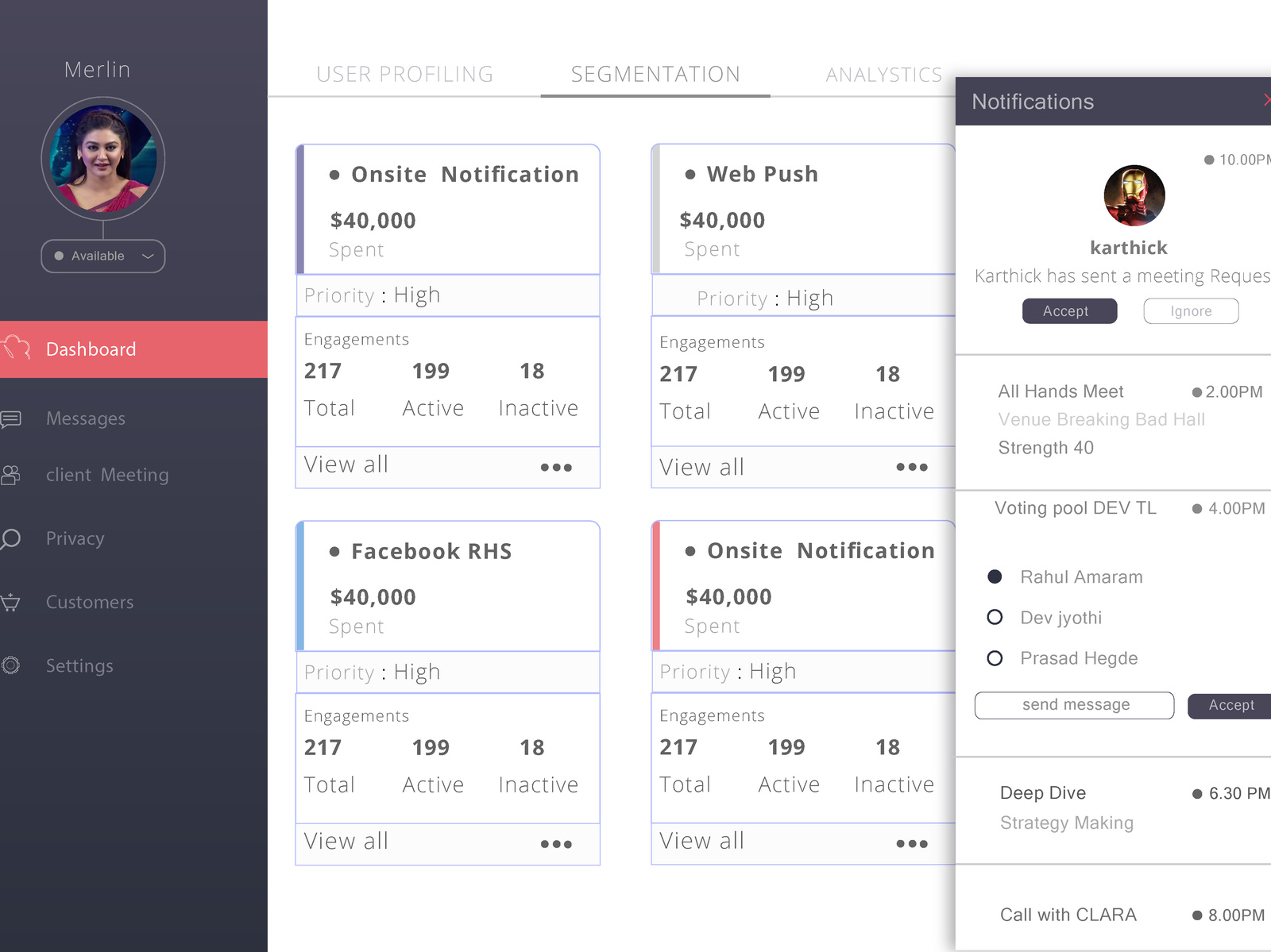Expand View all on Facebook RHS card
The width and height of the screenshot is (1271, 952).
tap(346, 842)
